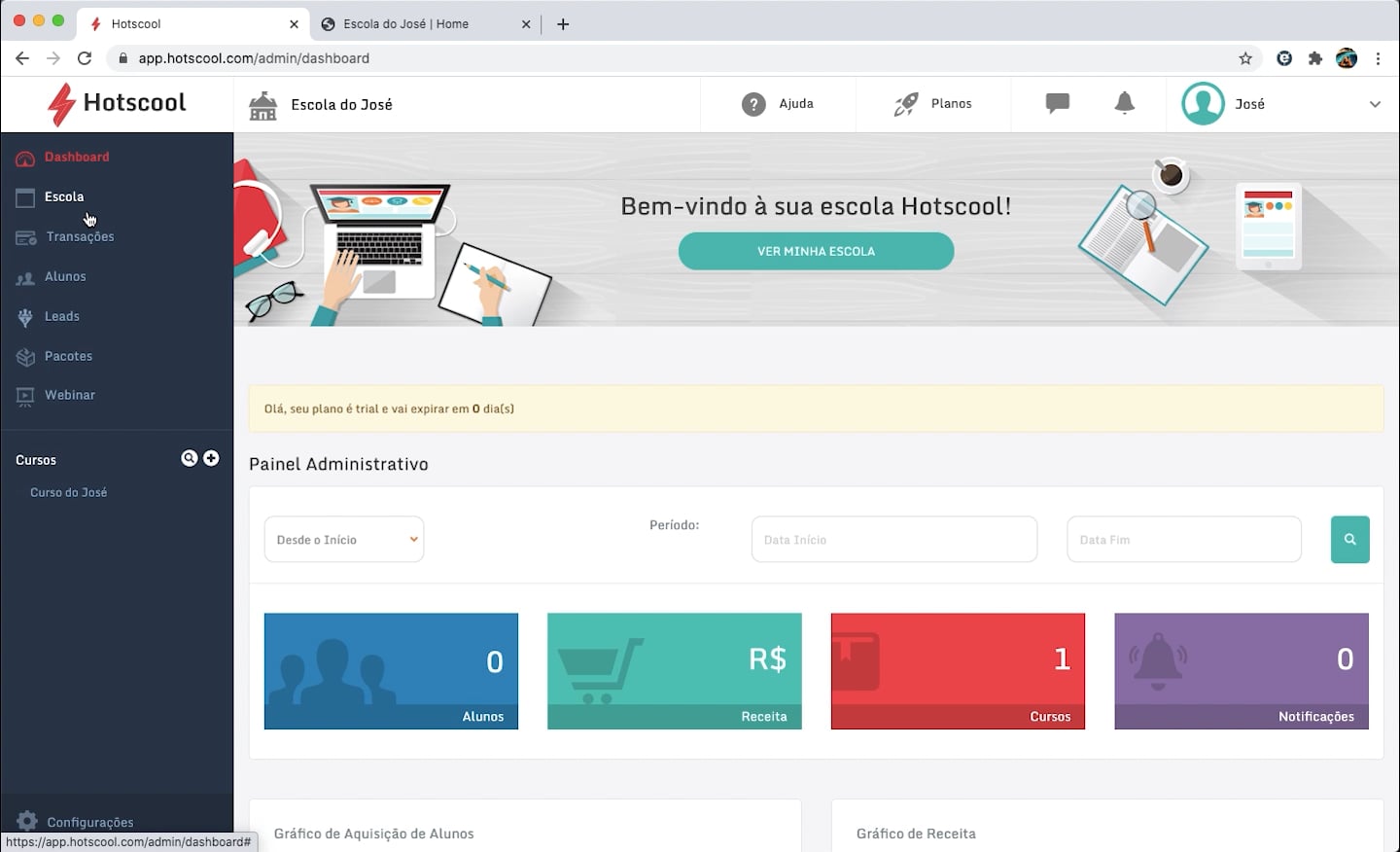Open the purple Notificações stat card
Viewport: 1400px width, 852px height.
pyautogui.click(x=1242, y=671)
